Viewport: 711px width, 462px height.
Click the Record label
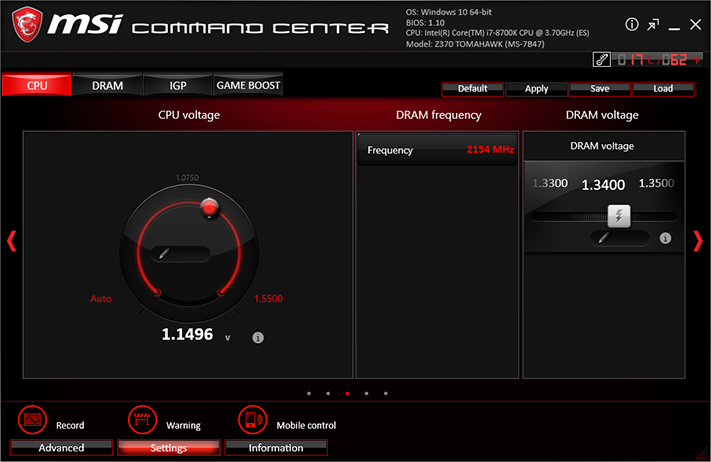[x=70, y=425]
